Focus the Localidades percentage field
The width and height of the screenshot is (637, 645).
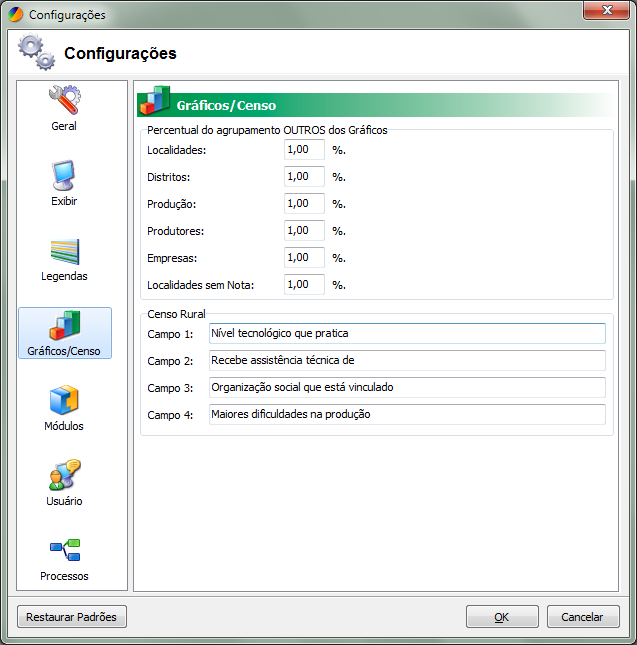coord(304,150)
